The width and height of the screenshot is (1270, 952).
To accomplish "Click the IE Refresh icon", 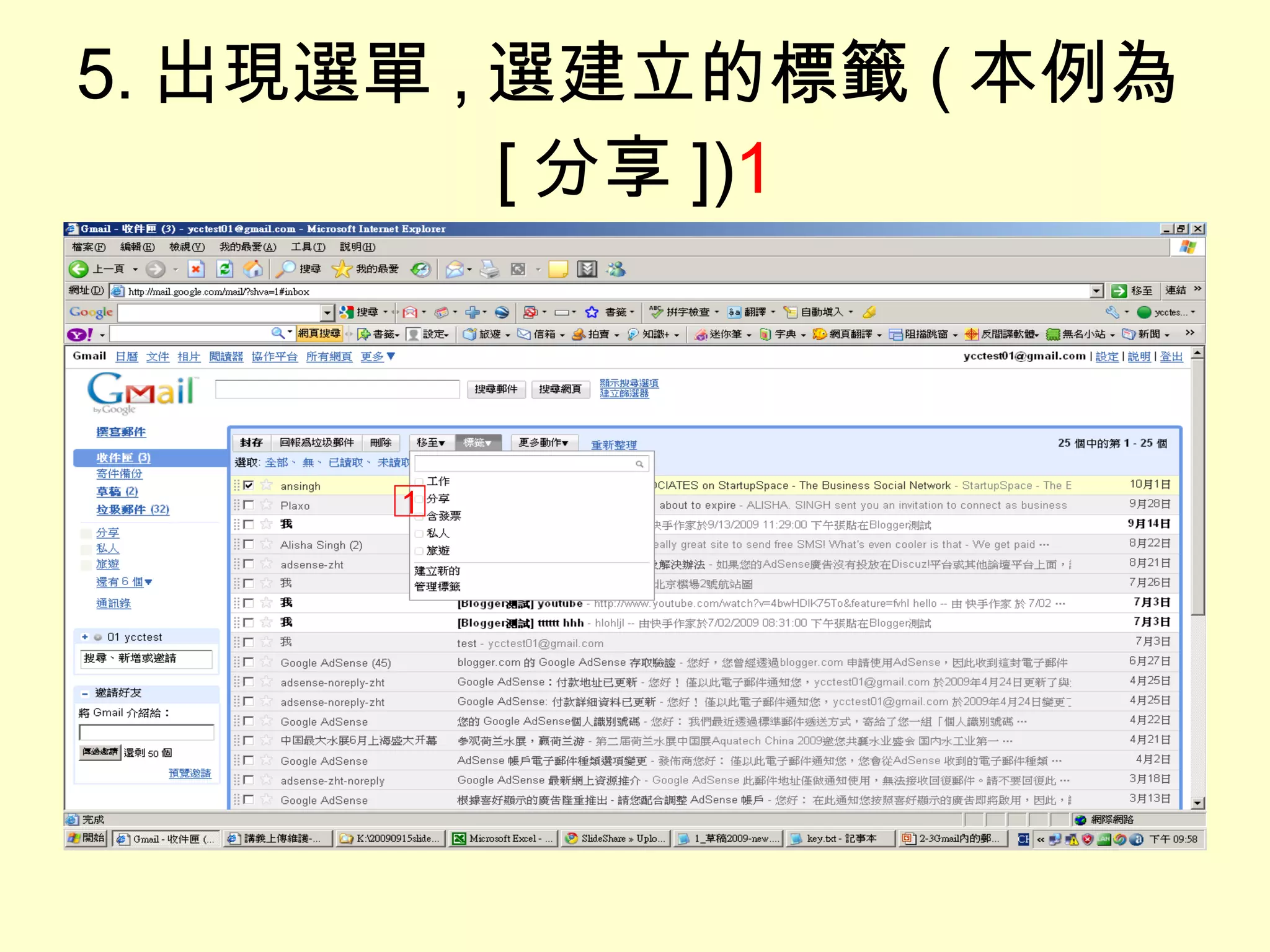I will (x=224, y=269).
